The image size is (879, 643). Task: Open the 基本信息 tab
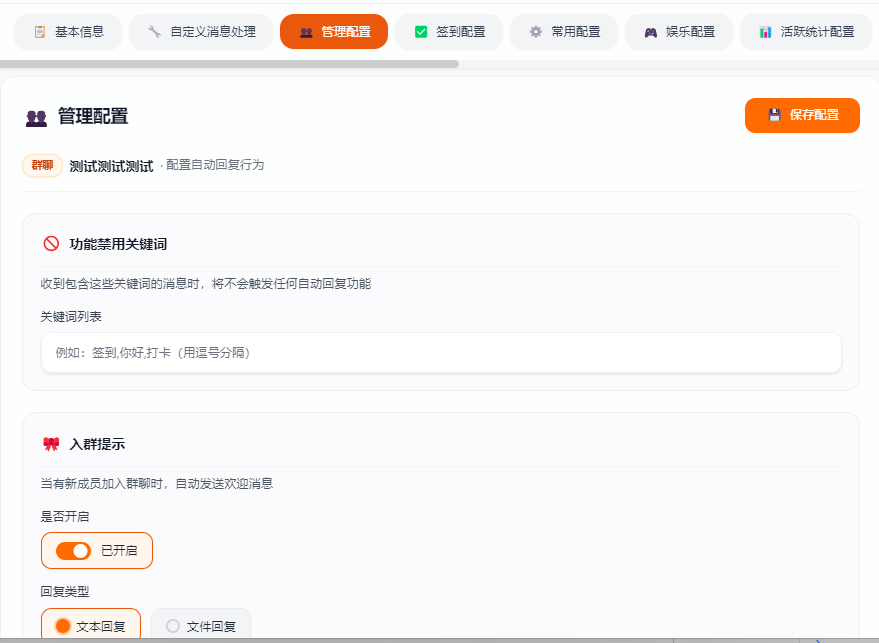pyautogui.click(x=67, y=31)
